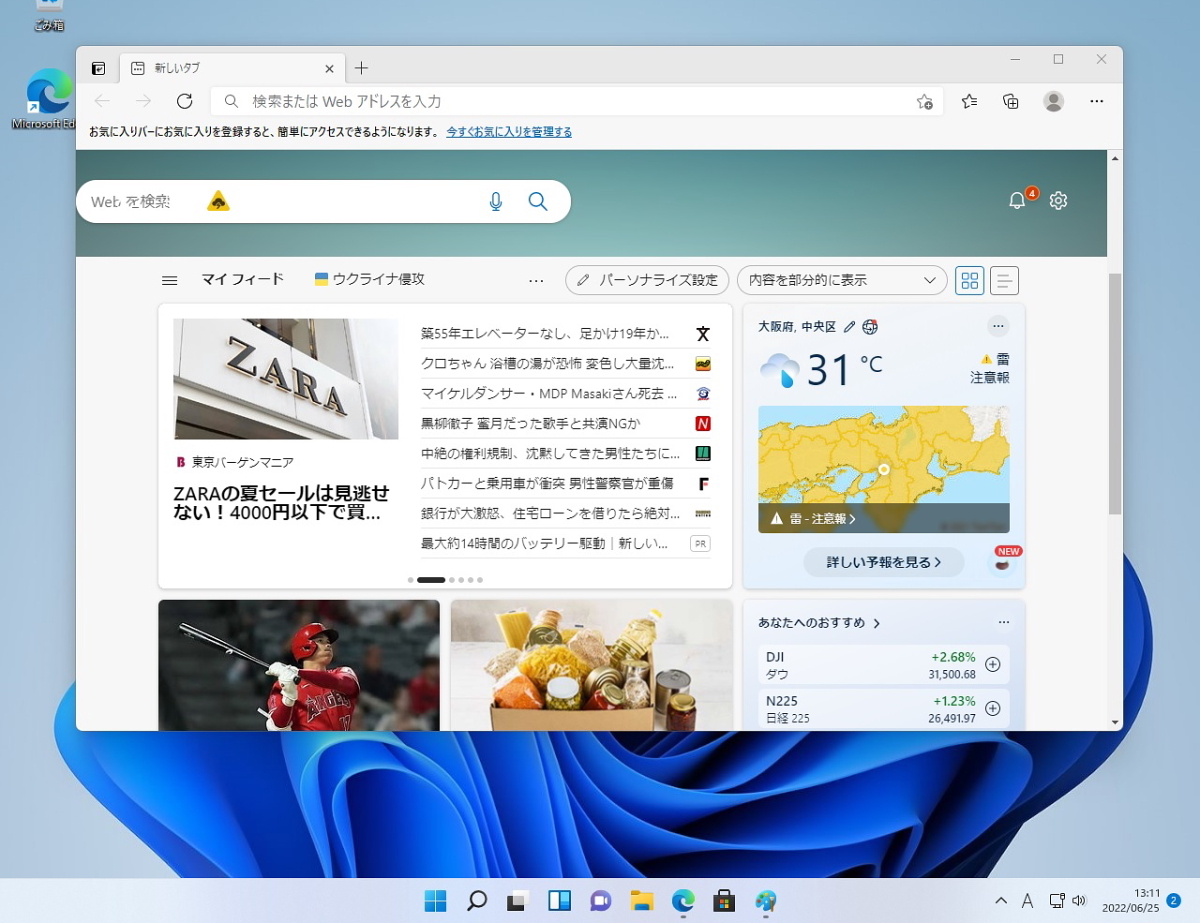1200x923 pixels.
Task: Select the 新しいタブ tab
Action: pos(233,68)
